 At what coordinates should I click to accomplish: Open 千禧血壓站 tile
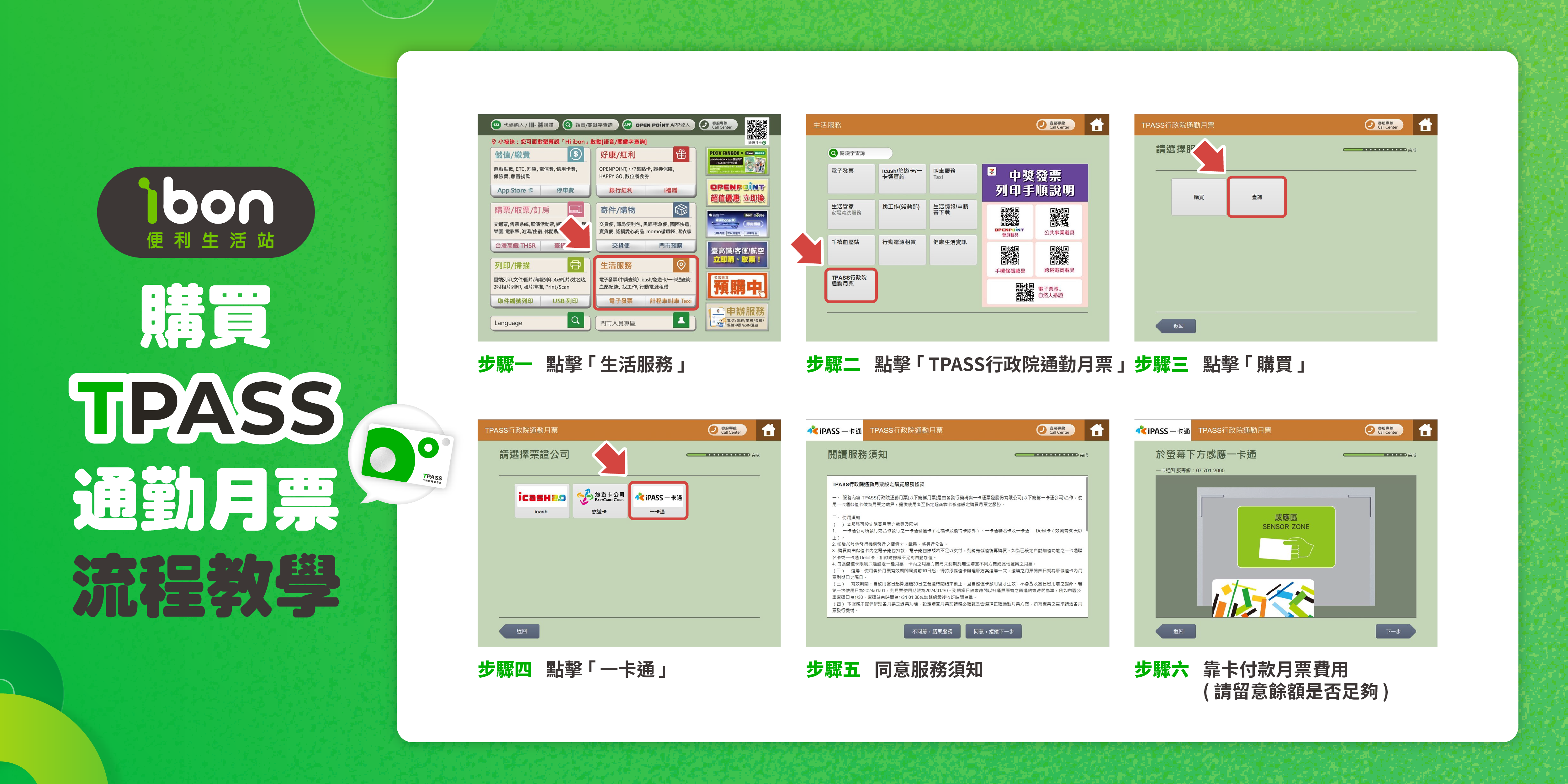point(851,250)
